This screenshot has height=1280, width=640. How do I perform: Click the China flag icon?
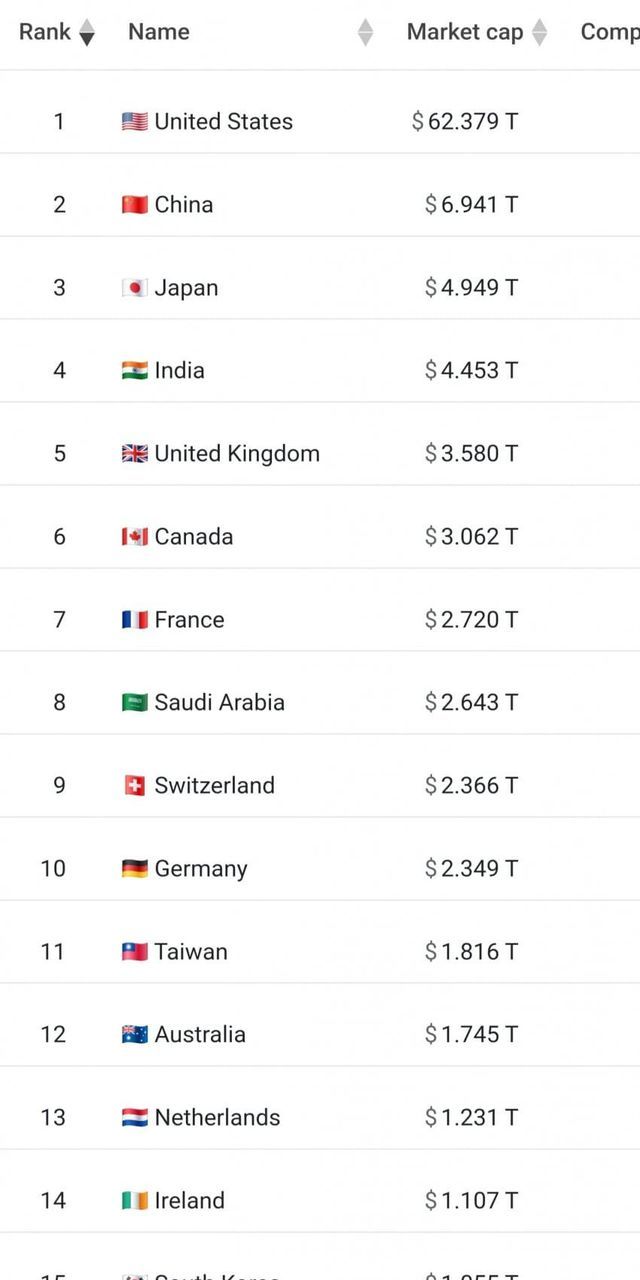coord(134,205)
